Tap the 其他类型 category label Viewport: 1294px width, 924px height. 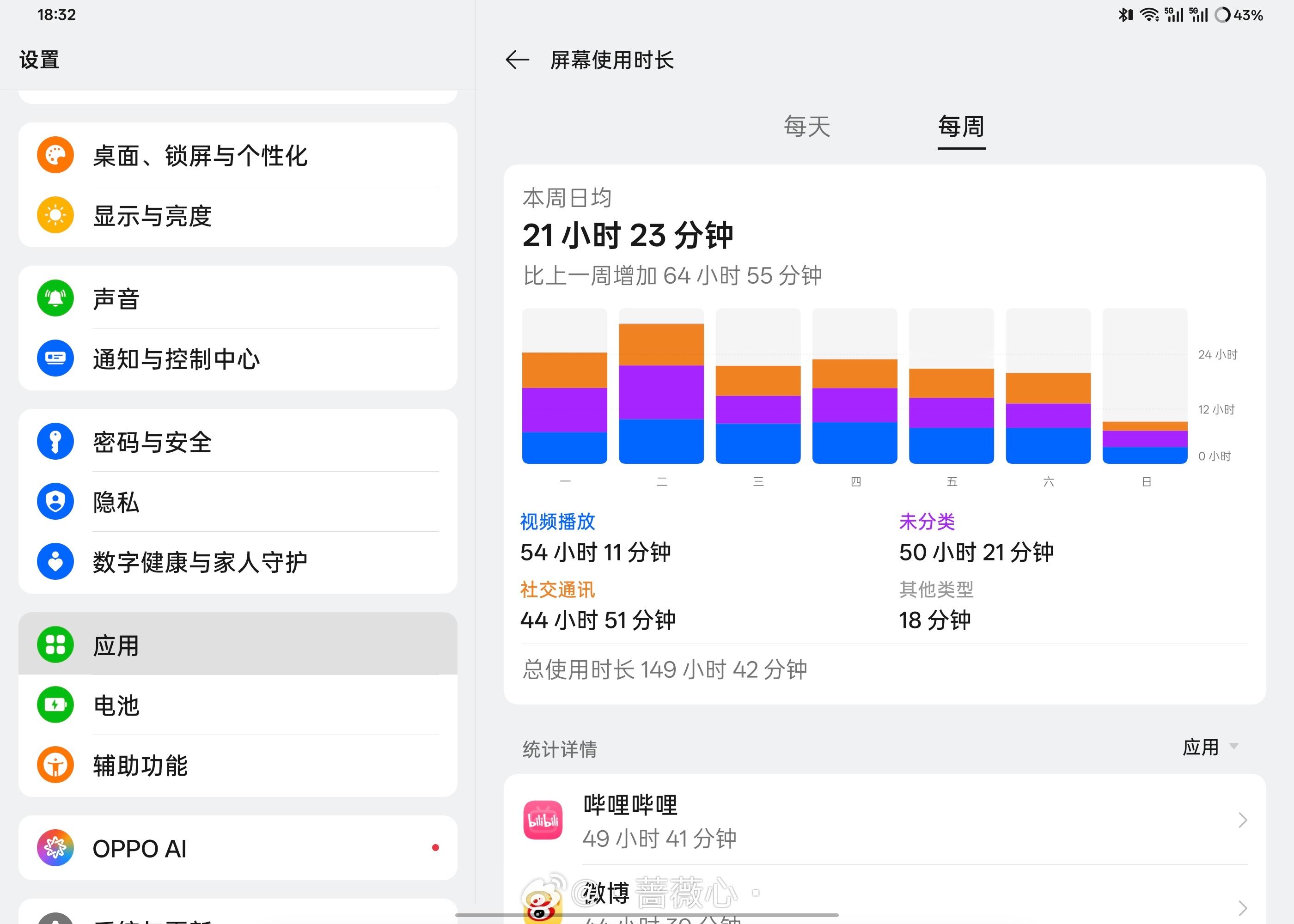coord(937,590)
